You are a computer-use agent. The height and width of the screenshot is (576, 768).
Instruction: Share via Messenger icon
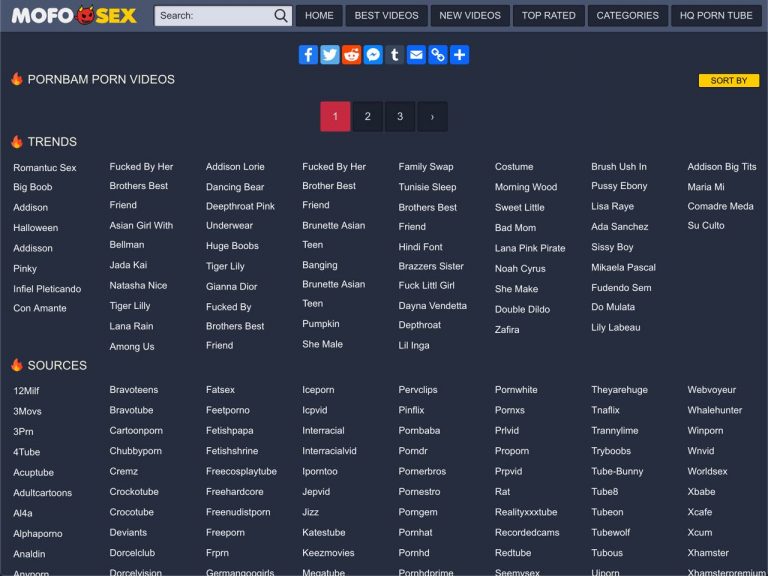(373, 54)
